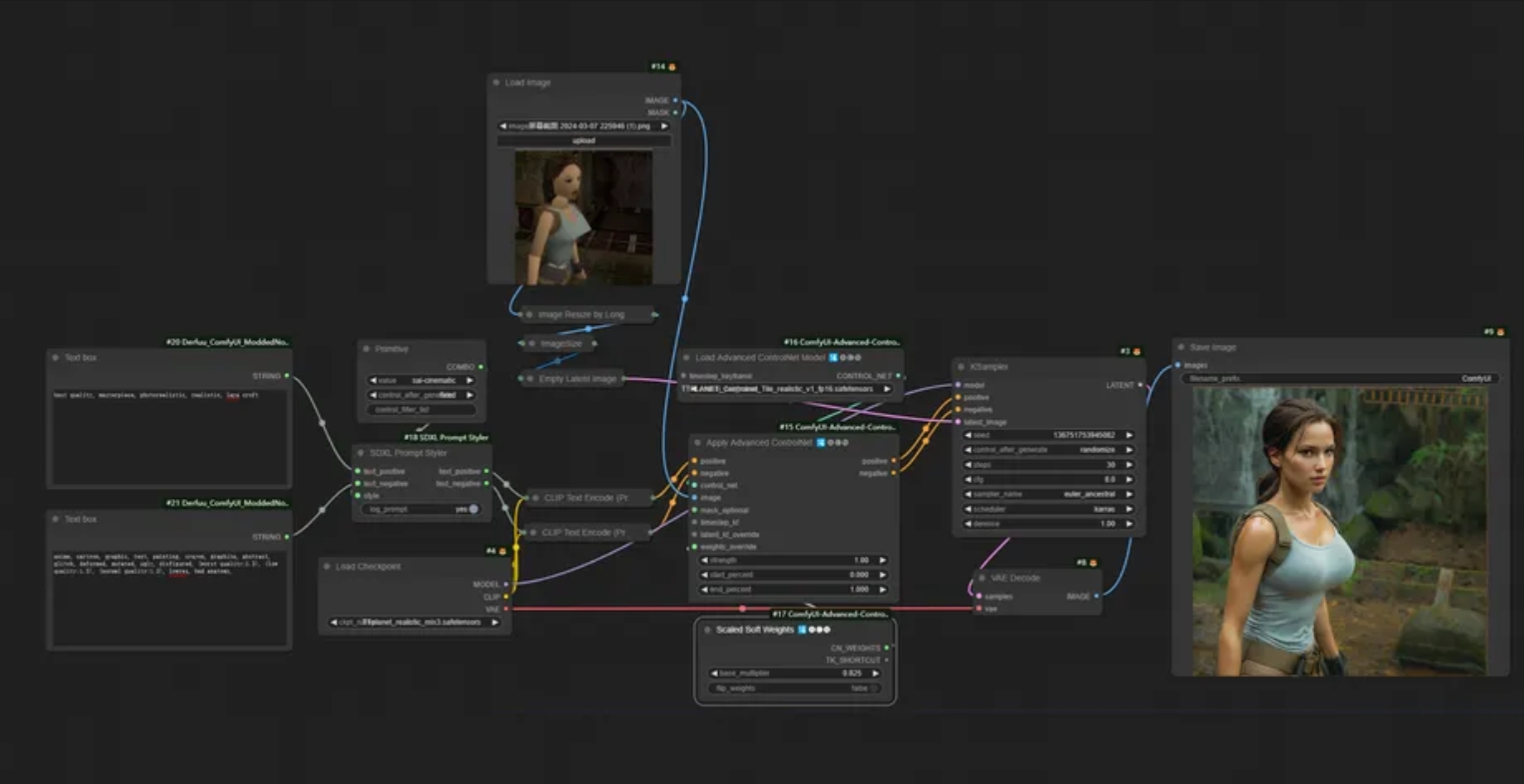The width and height of the screenshot is (1524, 784).
Task: Click the fox badge icon next to #8
Action: 1093,563
